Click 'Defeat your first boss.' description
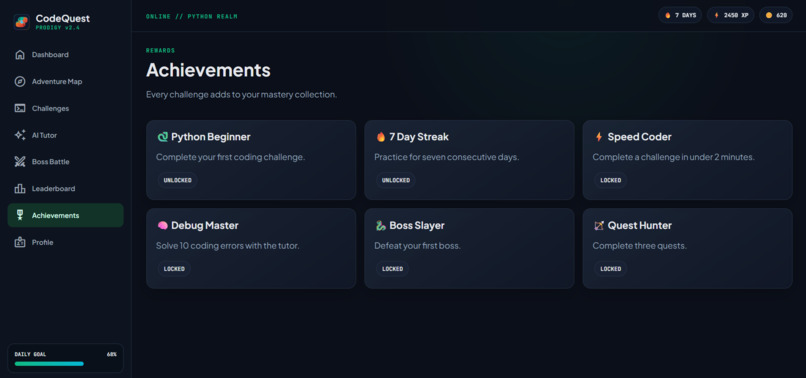Image resolution: width=806 pixels, height=378 pixels. pyautogui.click(x=417, y=246)
